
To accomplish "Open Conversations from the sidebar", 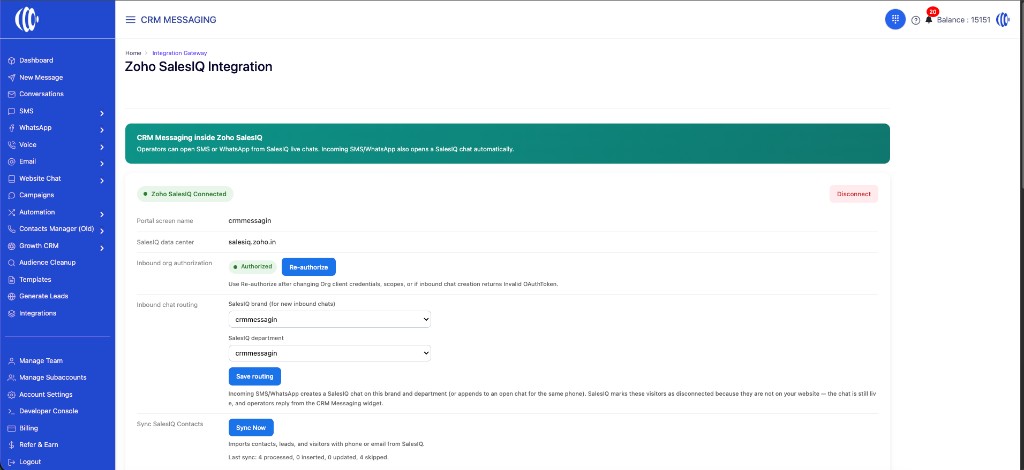I will (x=41, y=94).
